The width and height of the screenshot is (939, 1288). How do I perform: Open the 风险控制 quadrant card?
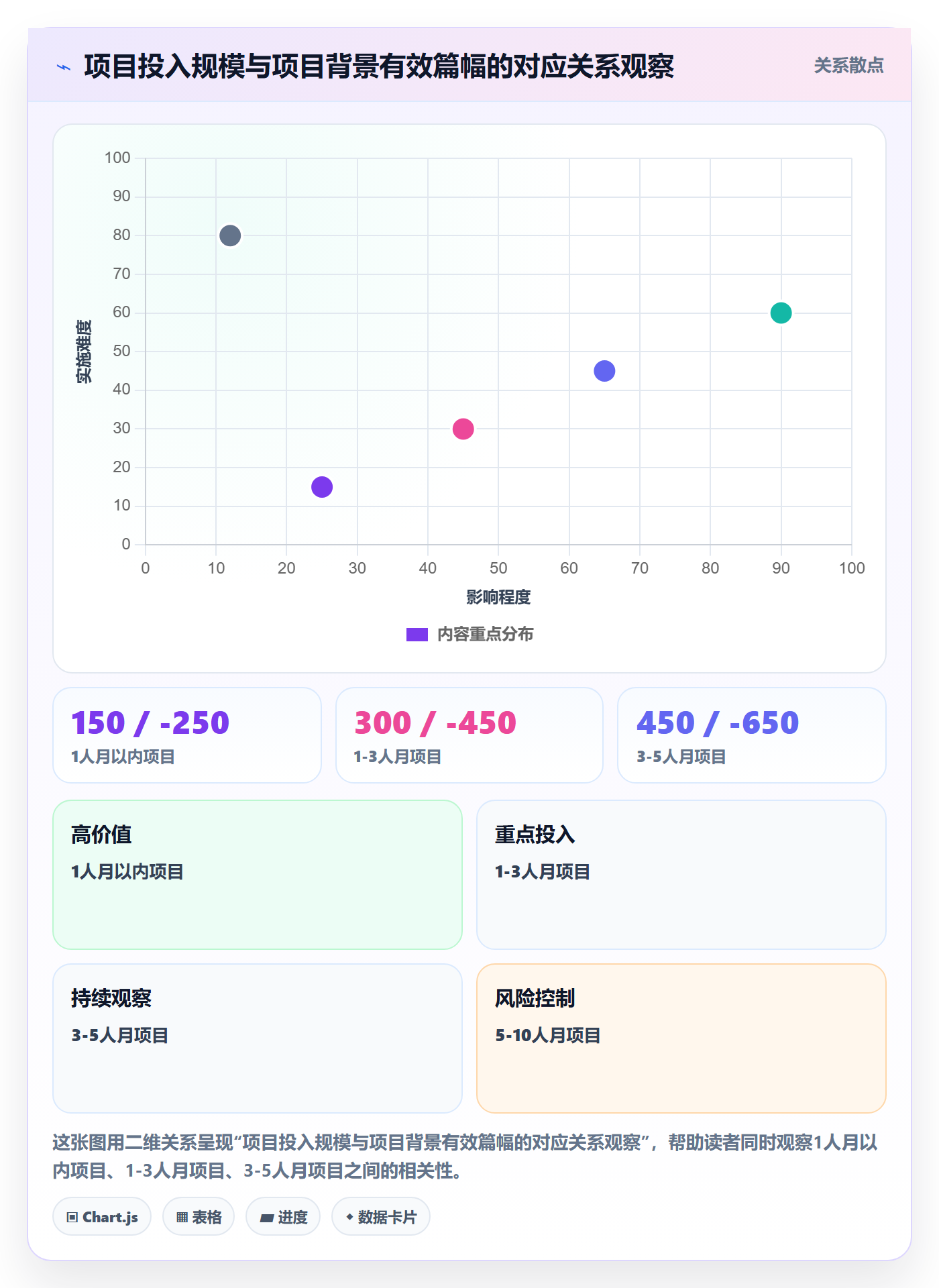[681, 1038]
